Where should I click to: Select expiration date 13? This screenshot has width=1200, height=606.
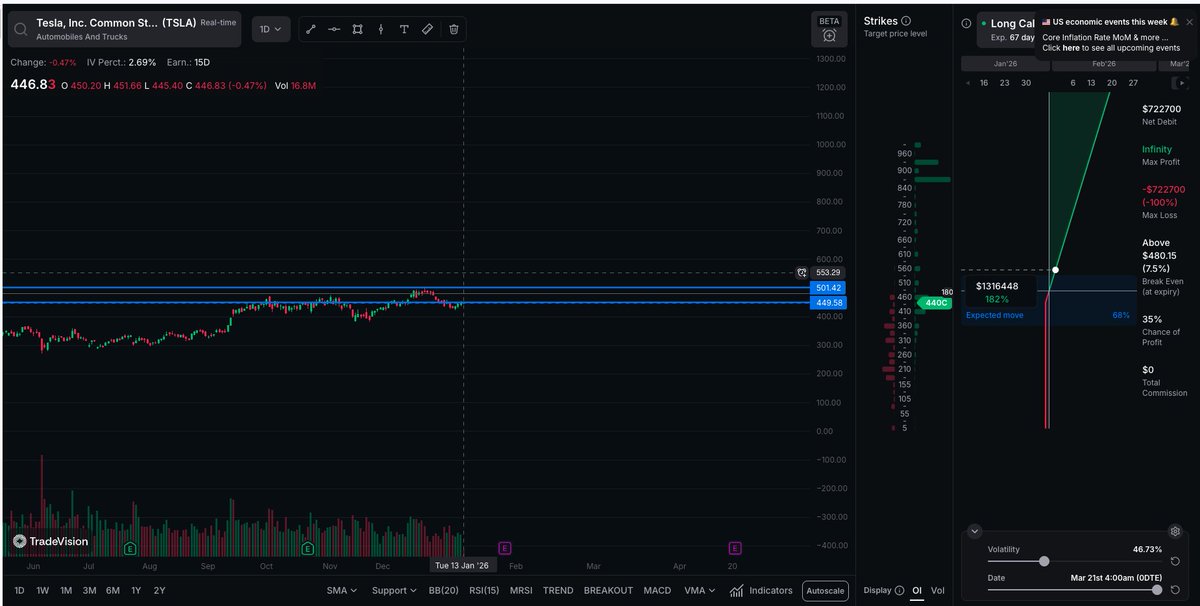tap(1091, 83)
